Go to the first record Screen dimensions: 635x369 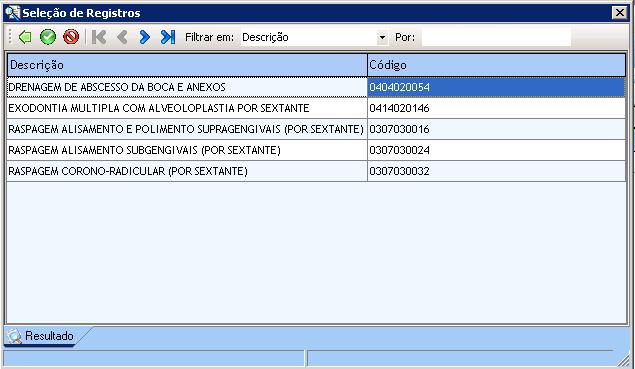click(x=99, y=37)
